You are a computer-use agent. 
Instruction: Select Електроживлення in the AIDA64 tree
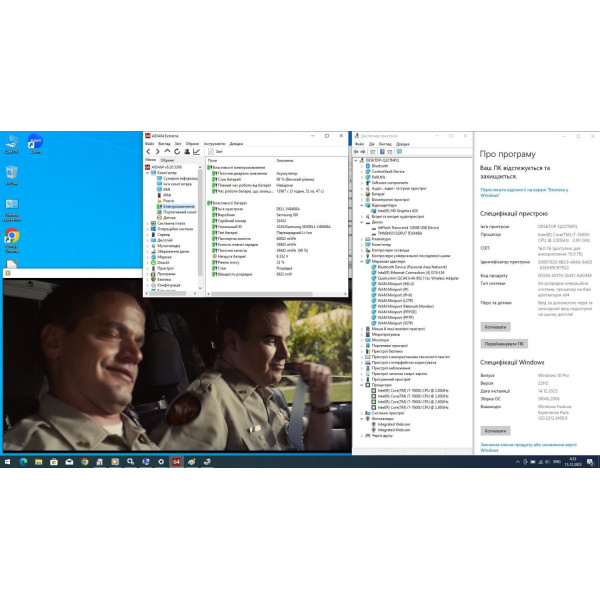point(176,206)
